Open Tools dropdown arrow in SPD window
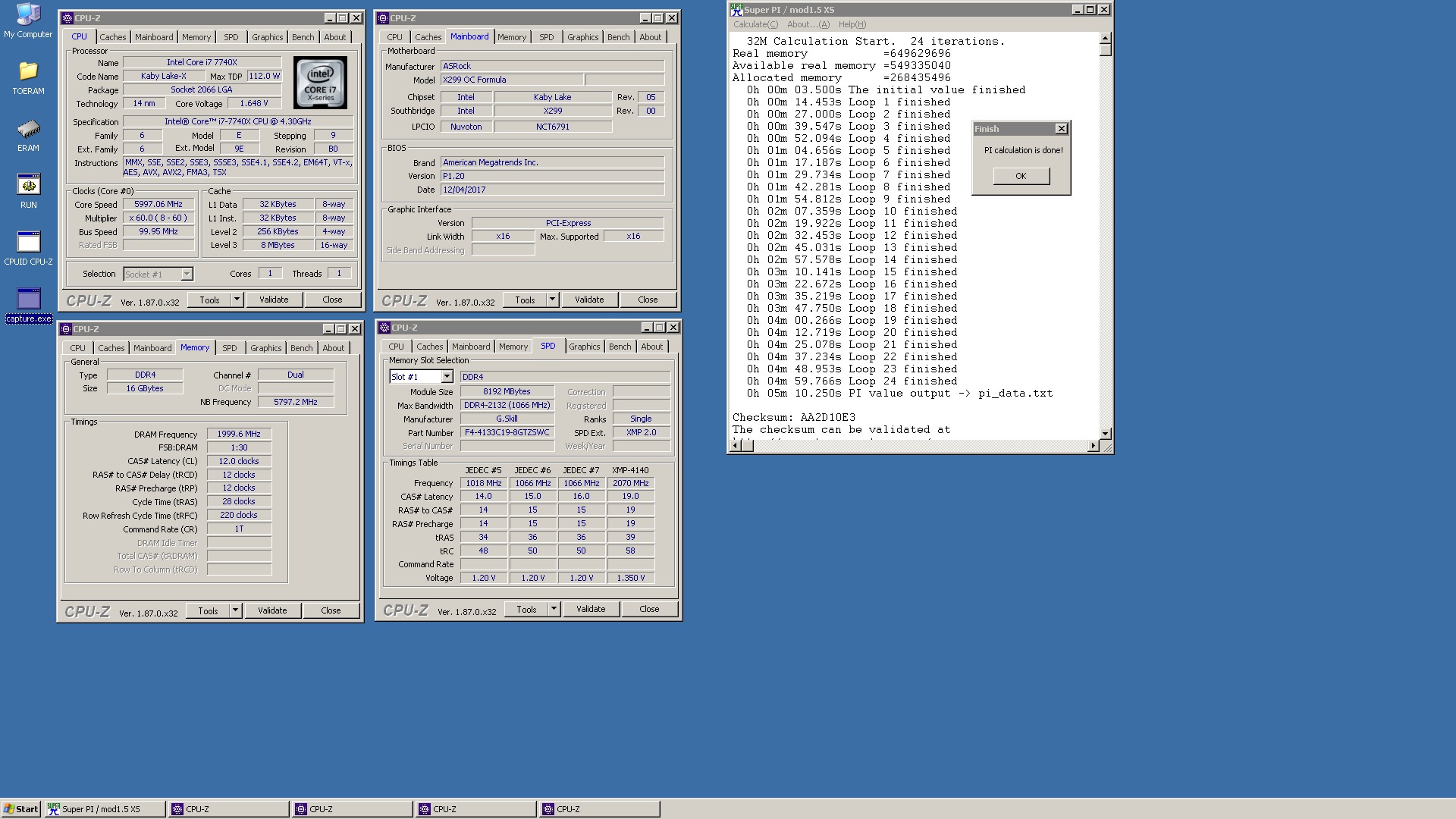Screen dimensions: 1456x819 tap(554, 609)
